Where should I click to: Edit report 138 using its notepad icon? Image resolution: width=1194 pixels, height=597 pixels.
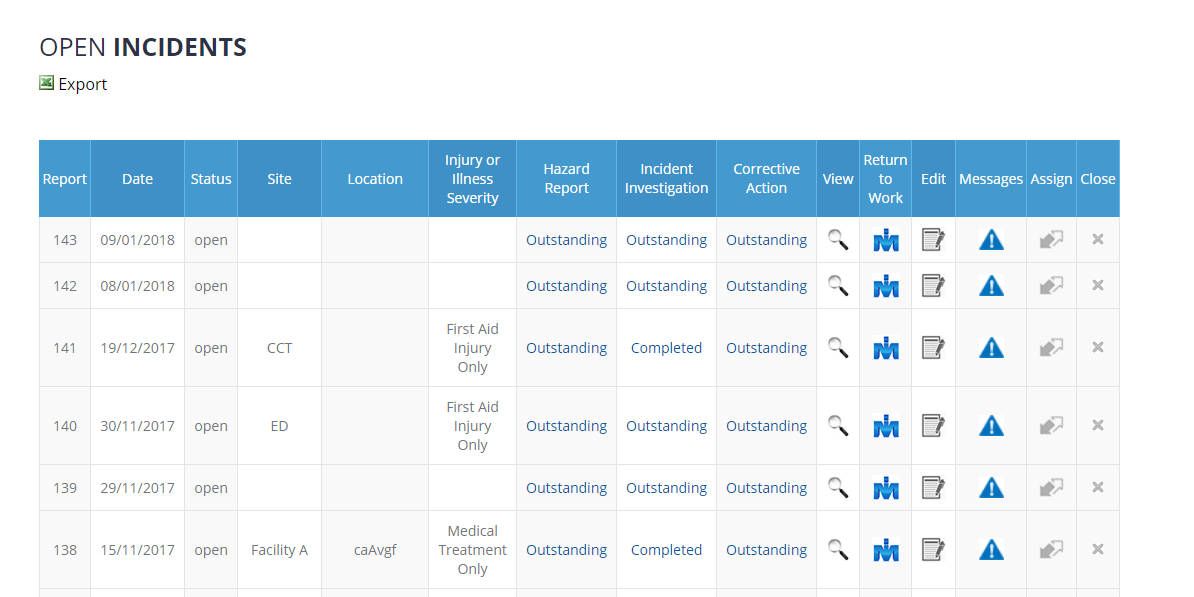[x=933, y=549]
